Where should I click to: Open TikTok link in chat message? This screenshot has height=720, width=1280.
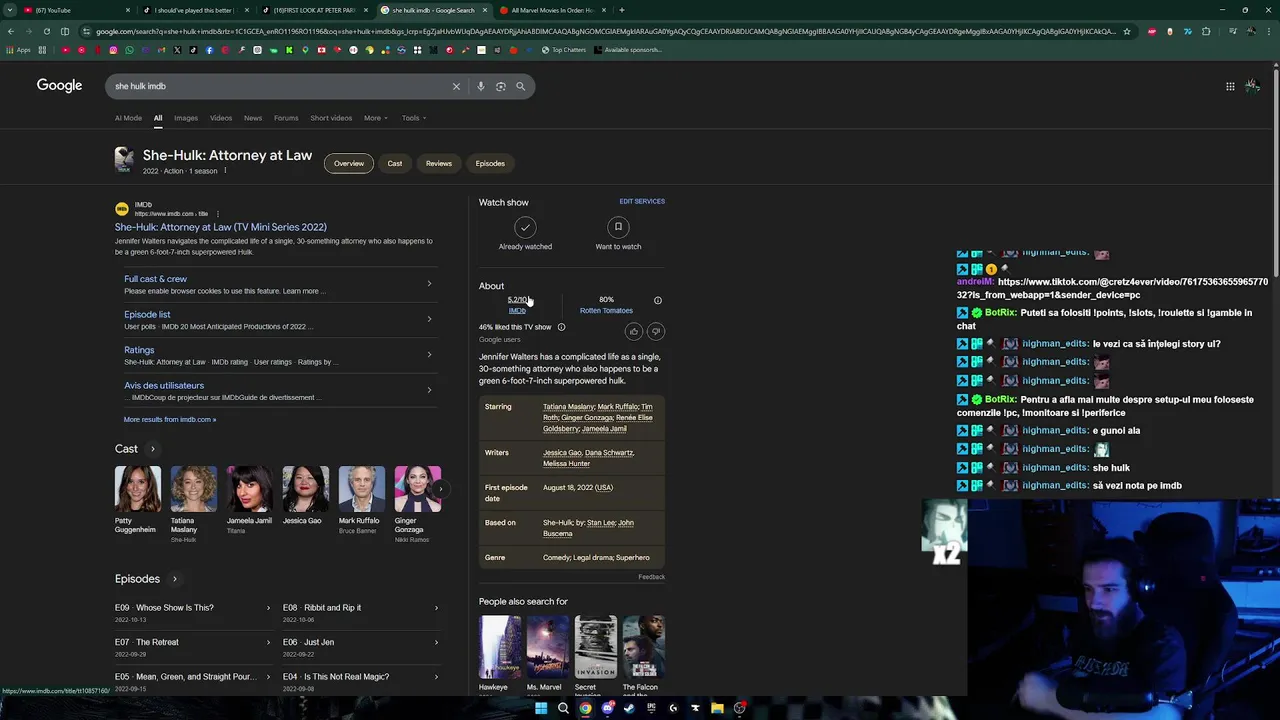click(x=1112, y=289)
